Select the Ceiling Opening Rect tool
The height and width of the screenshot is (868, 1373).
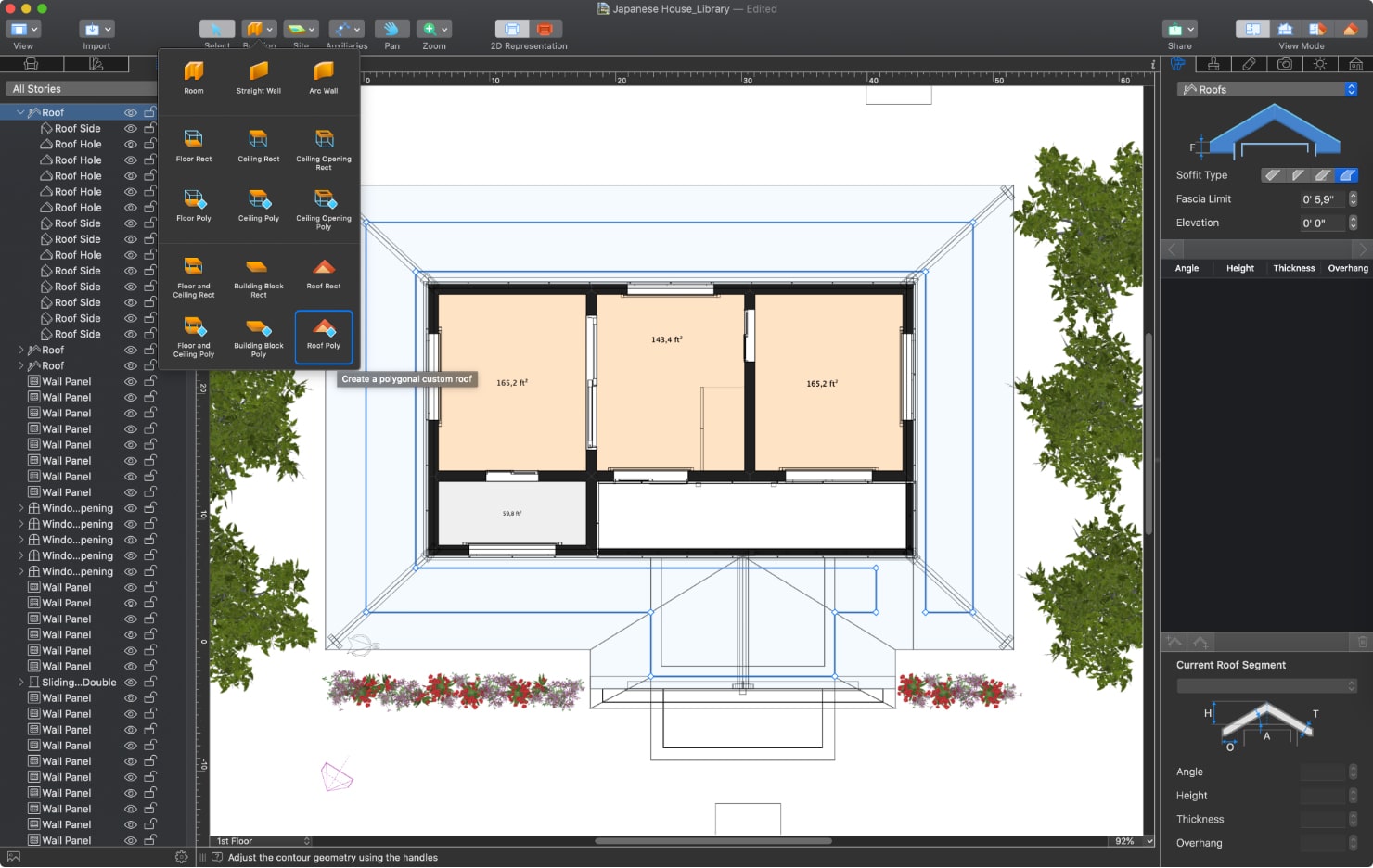pos(324,149)
